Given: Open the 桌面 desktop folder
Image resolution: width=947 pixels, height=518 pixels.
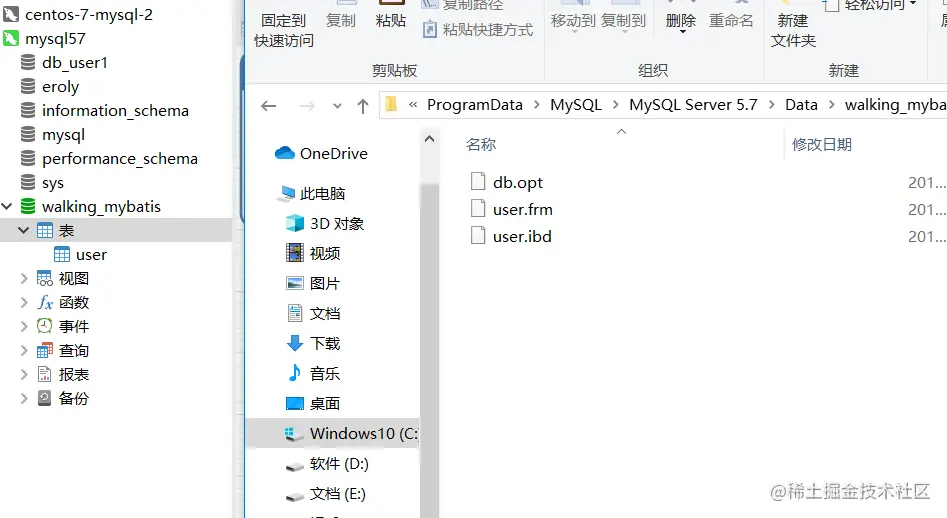Looking at the screenshot, I should pos(325,403).
